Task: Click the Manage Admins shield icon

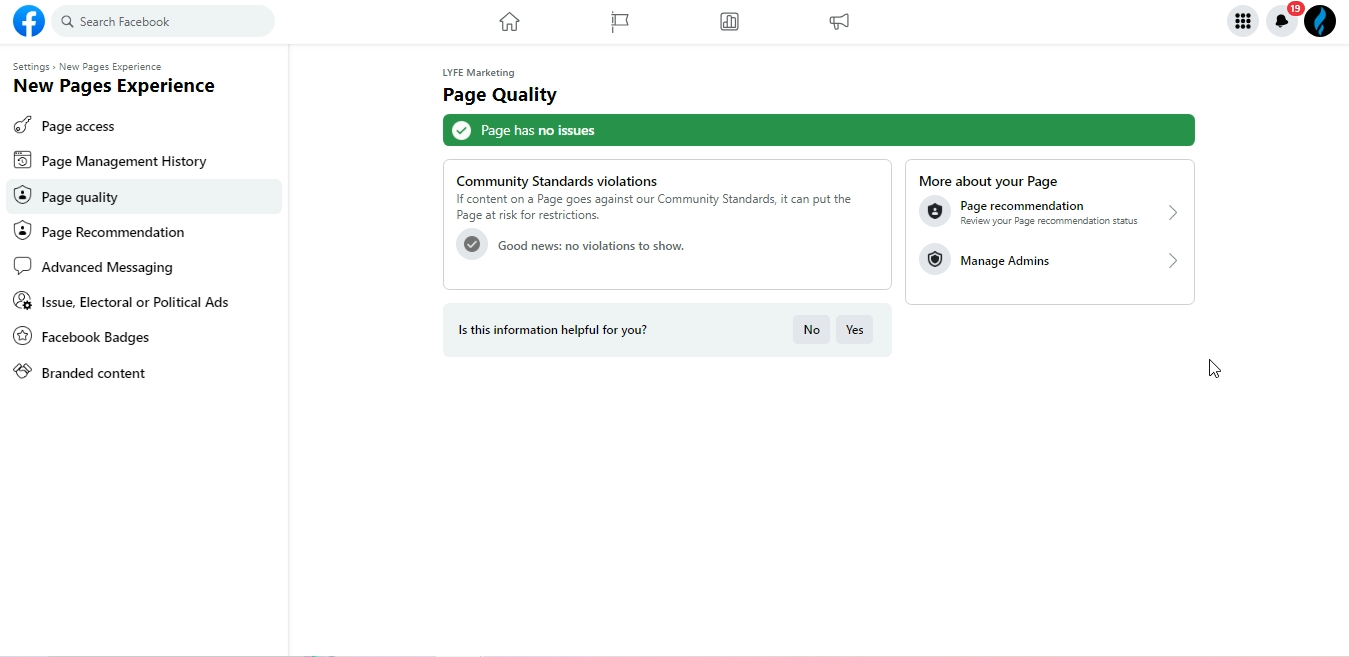Action: click(935, 260)
